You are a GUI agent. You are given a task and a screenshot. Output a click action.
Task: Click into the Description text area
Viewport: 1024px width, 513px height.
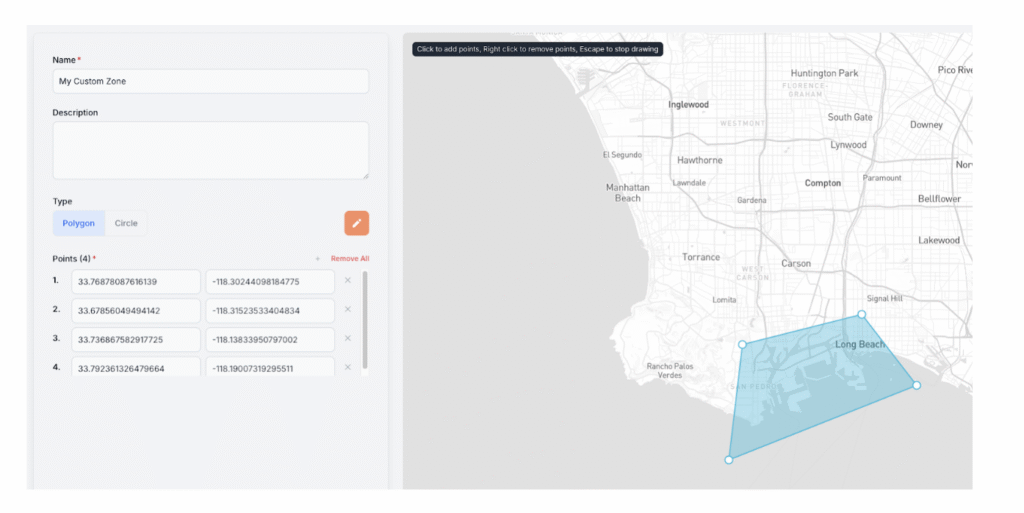(x=210, y=150)
